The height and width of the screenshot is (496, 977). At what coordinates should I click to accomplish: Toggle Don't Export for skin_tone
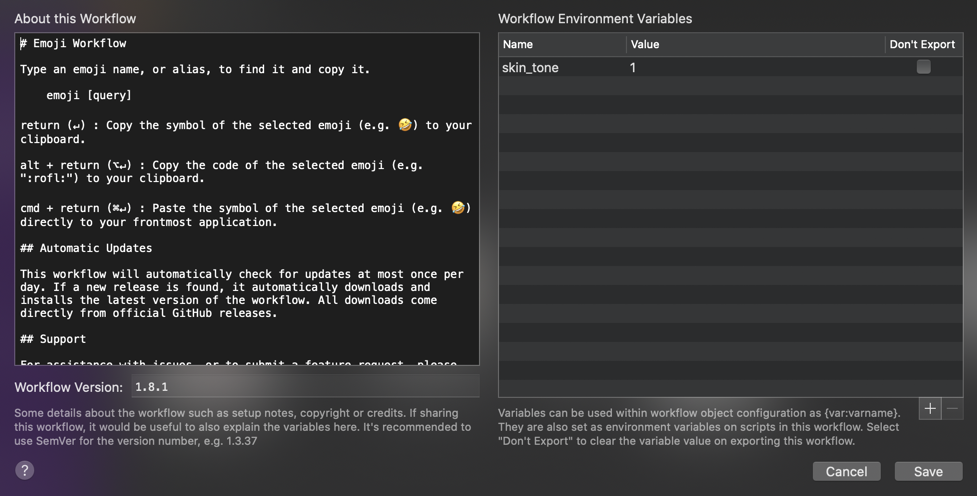[923, 67]
